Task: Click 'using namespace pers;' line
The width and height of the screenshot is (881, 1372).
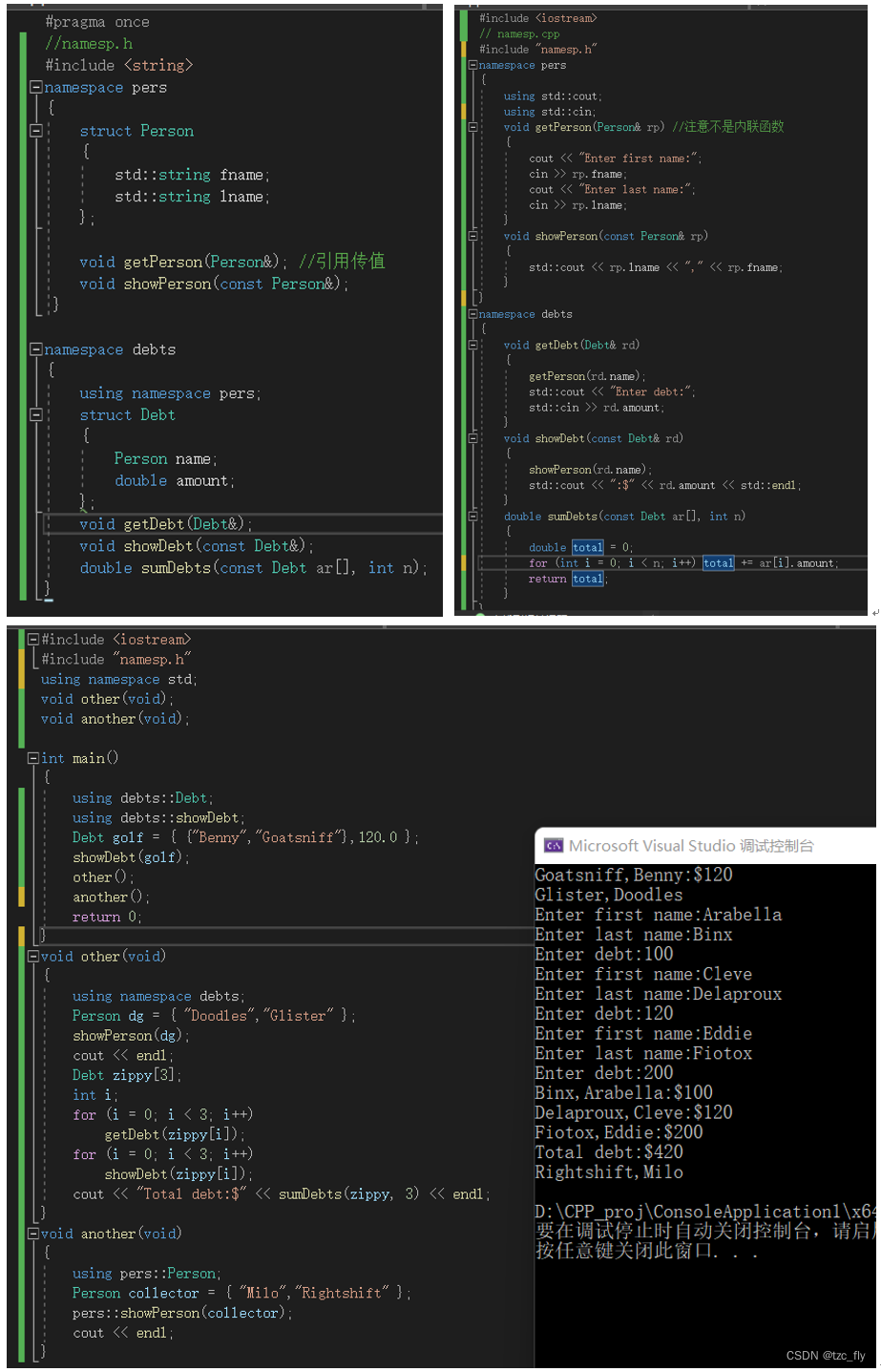Action: click(x=170, y=393)
